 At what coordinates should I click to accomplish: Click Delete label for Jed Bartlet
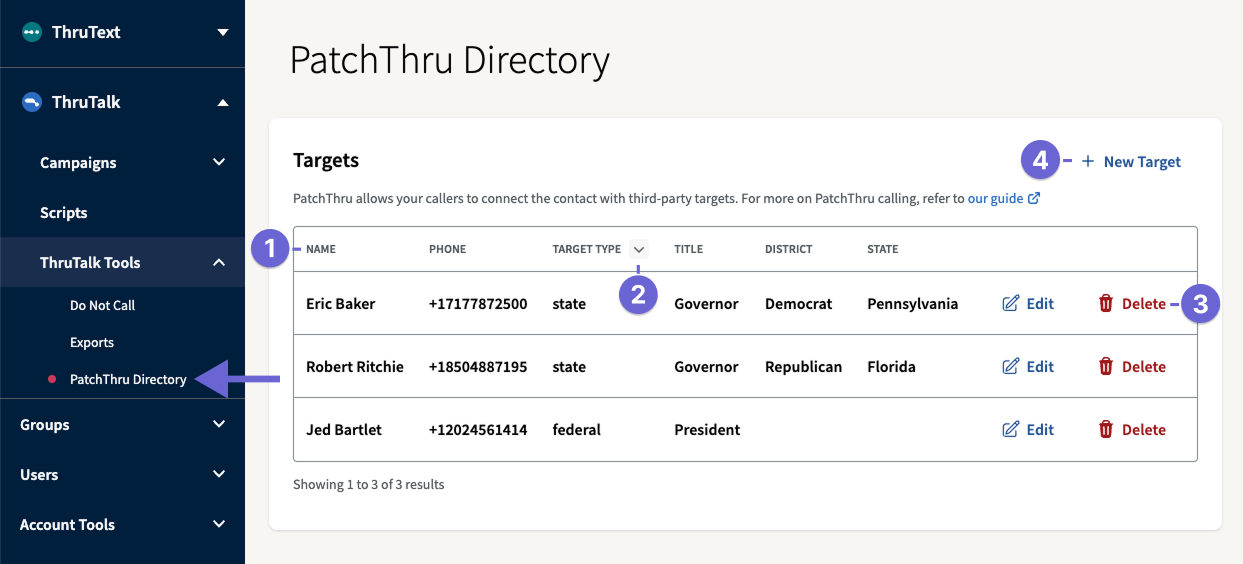pyautogui.click(x=1144, y=429)
